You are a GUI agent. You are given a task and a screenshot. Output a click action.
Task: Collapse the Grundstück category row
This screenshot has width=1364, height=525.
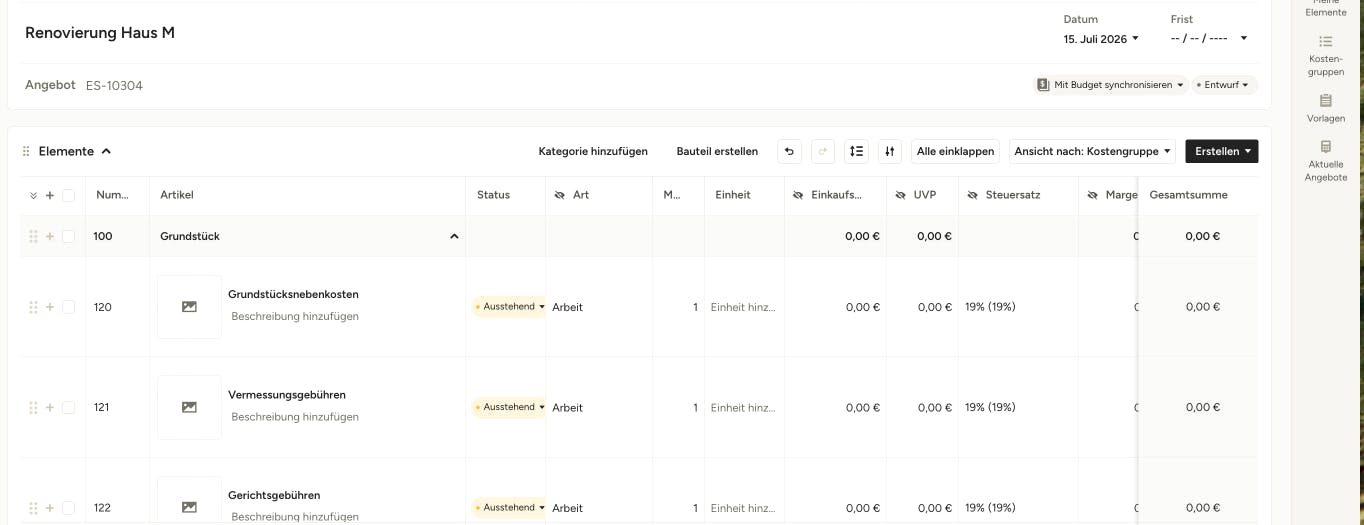(454, 236)
